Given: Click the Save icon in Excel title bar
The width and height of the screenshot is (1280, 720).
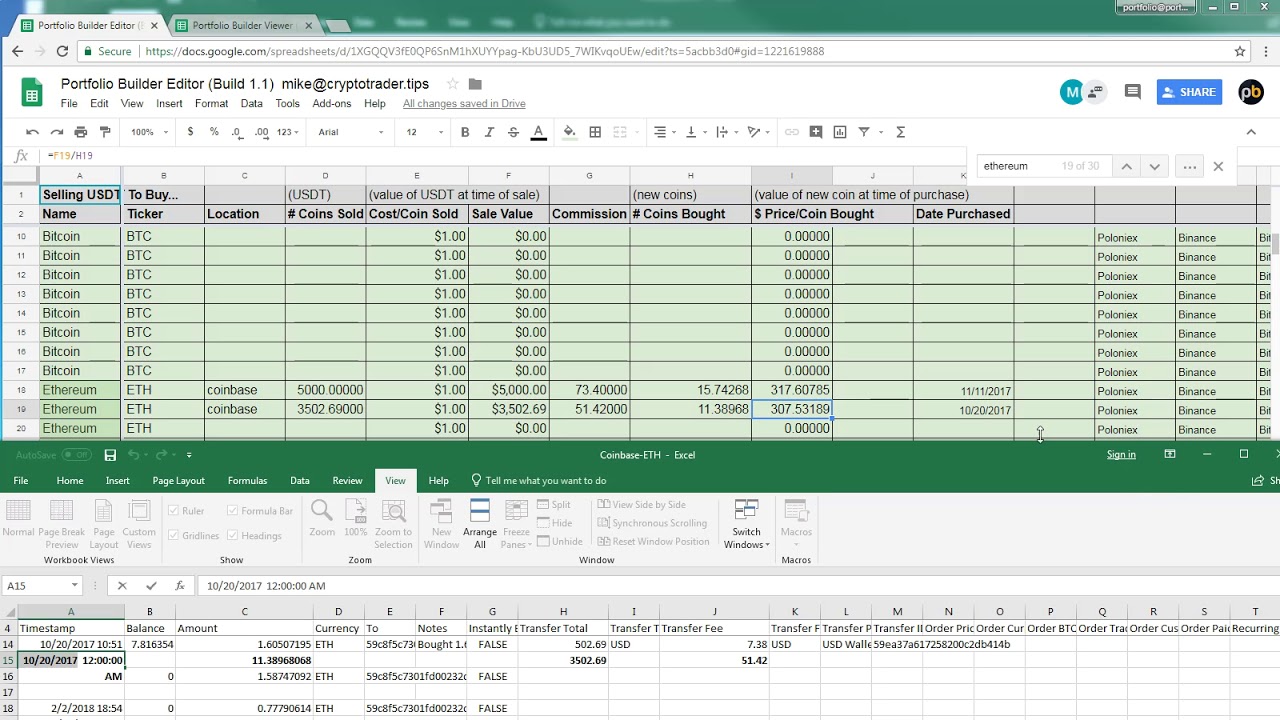Looking at the screenshot, I should point(110,455).
